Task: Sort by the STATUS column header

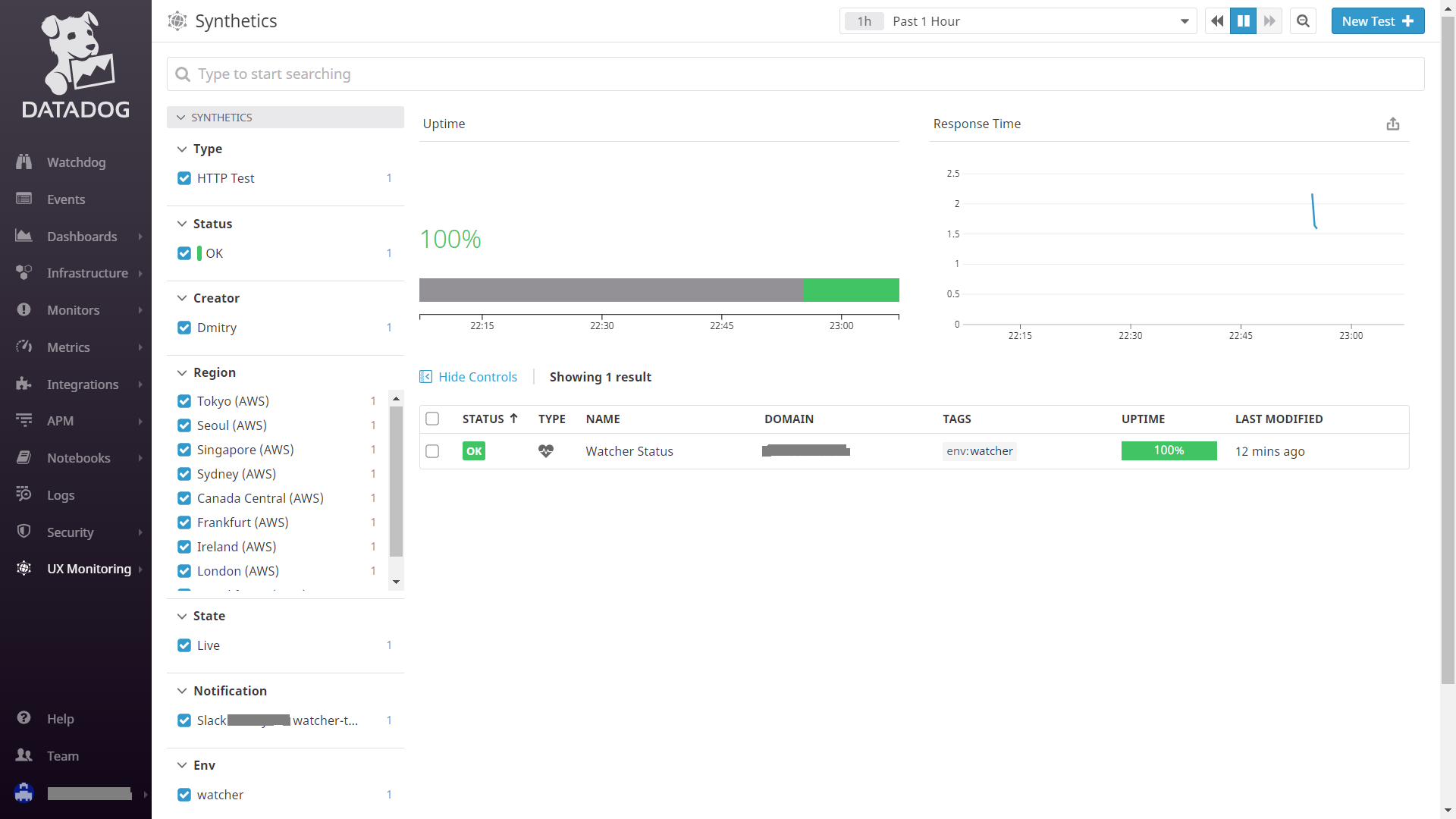Action: (490, 419)
